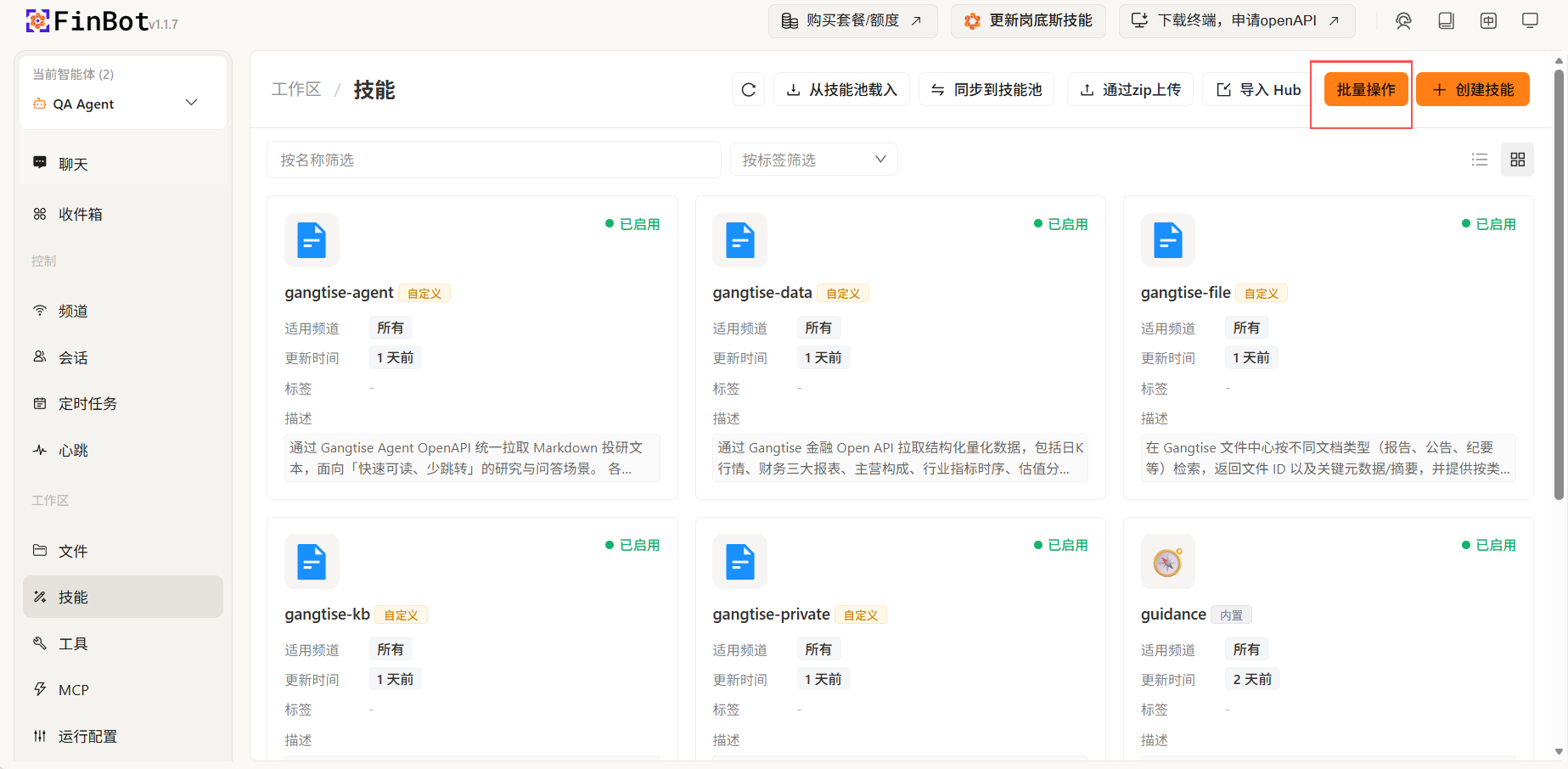Click 通过zip上传 button

[1130, 89]
